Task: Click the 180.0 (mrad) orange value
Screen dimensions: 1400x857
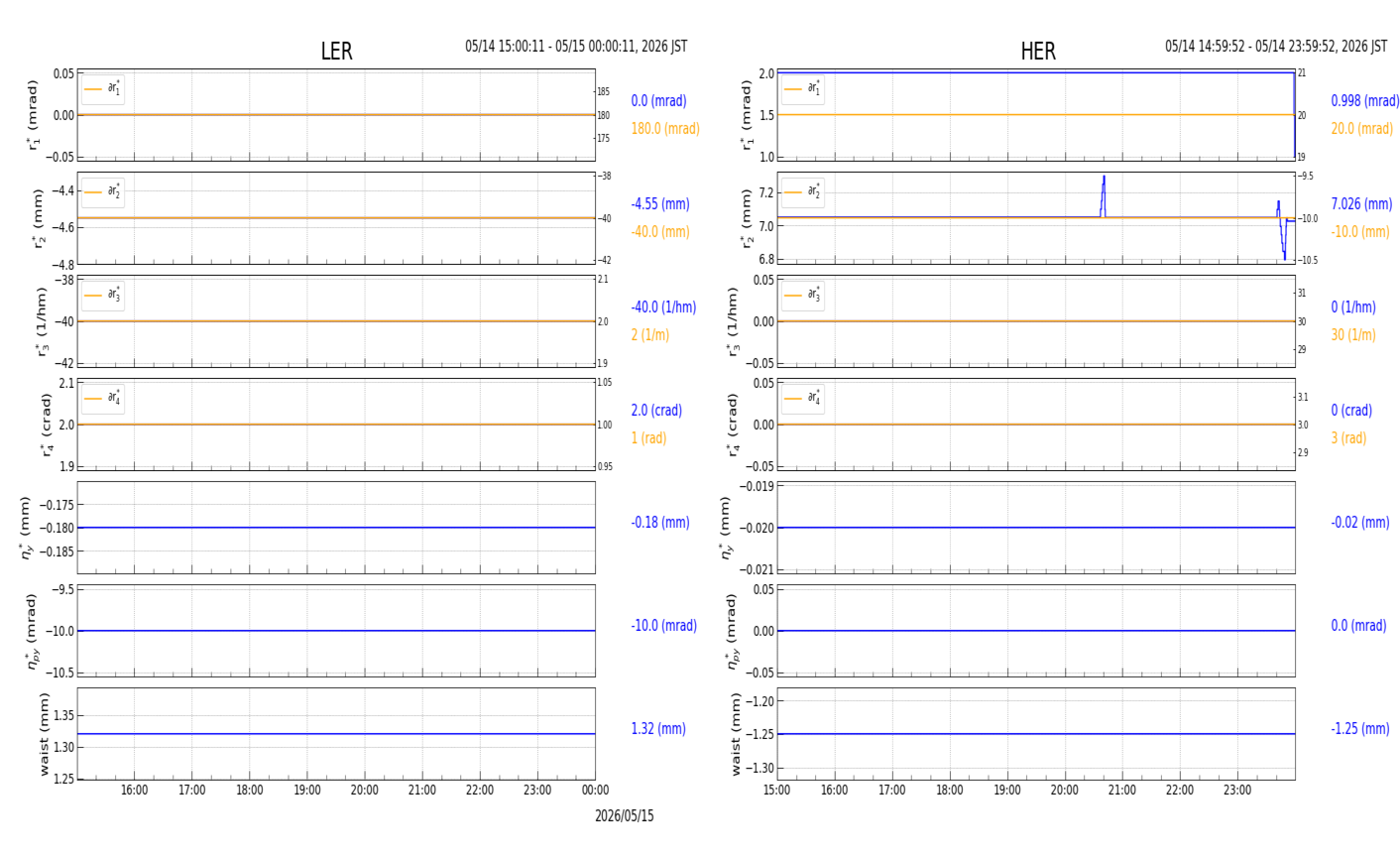Action: (665, 129)
